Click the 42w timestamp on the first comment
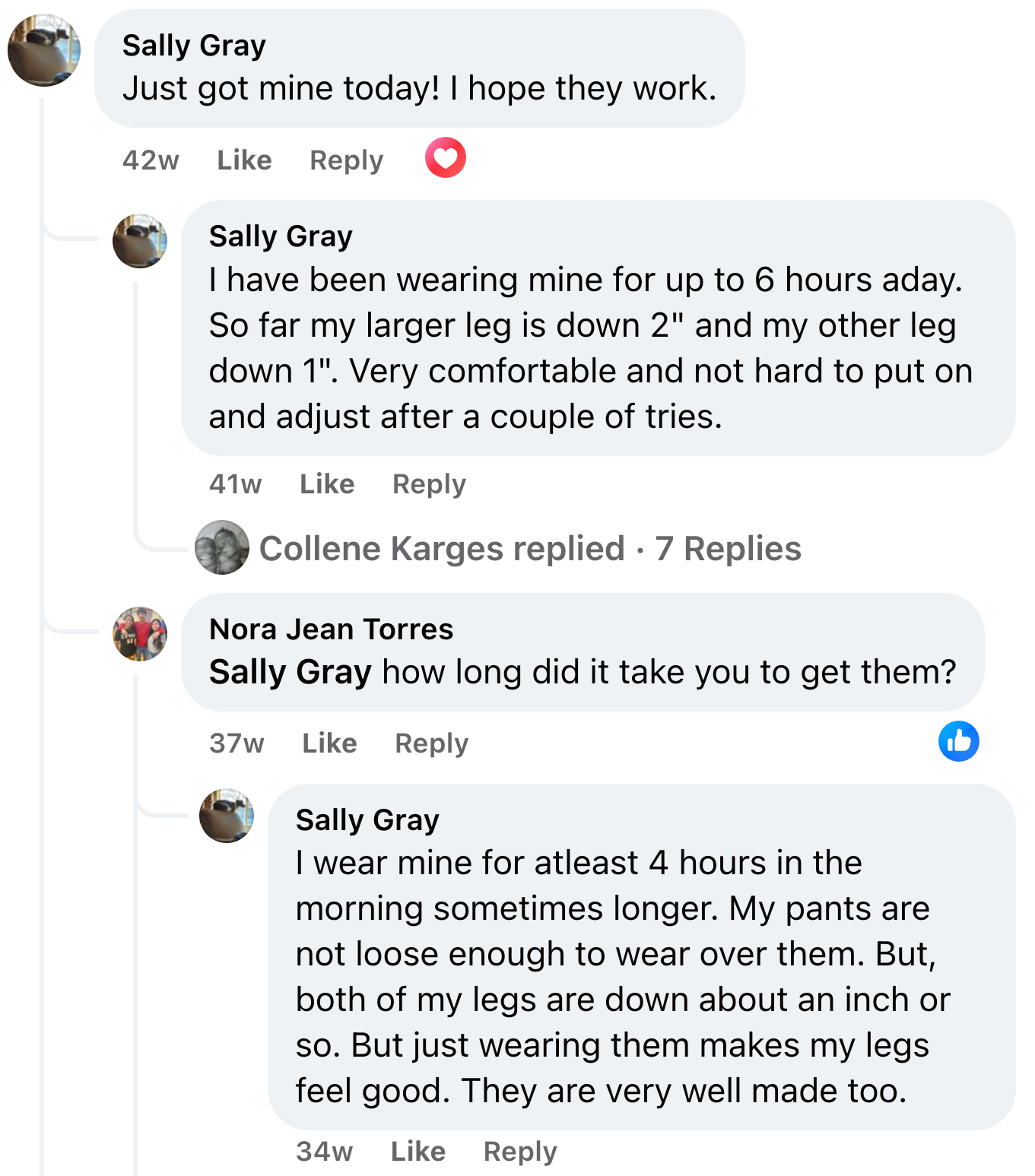Screen dimensions: 1035x1176 pyautogui.click(x=151, y=160)
